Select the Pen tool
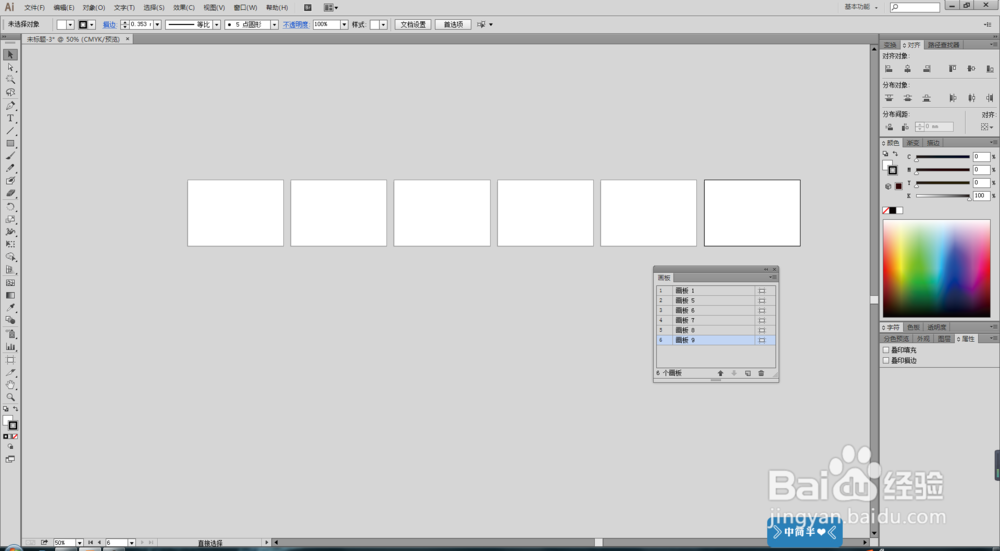Image resolution: width=1000 pixels, height=551 pixels. pos(10,106)
